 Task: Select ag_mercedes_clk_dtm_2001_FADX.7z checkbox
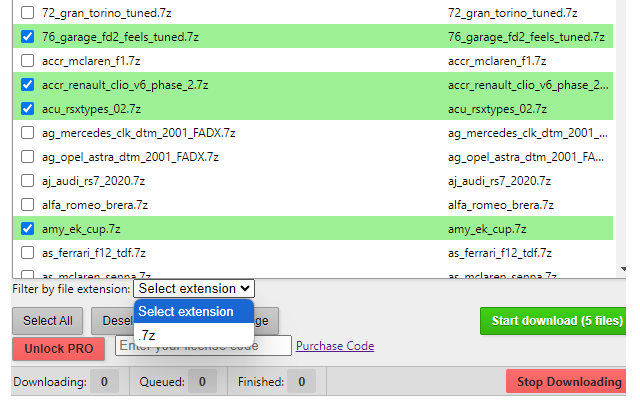[27, 133]
